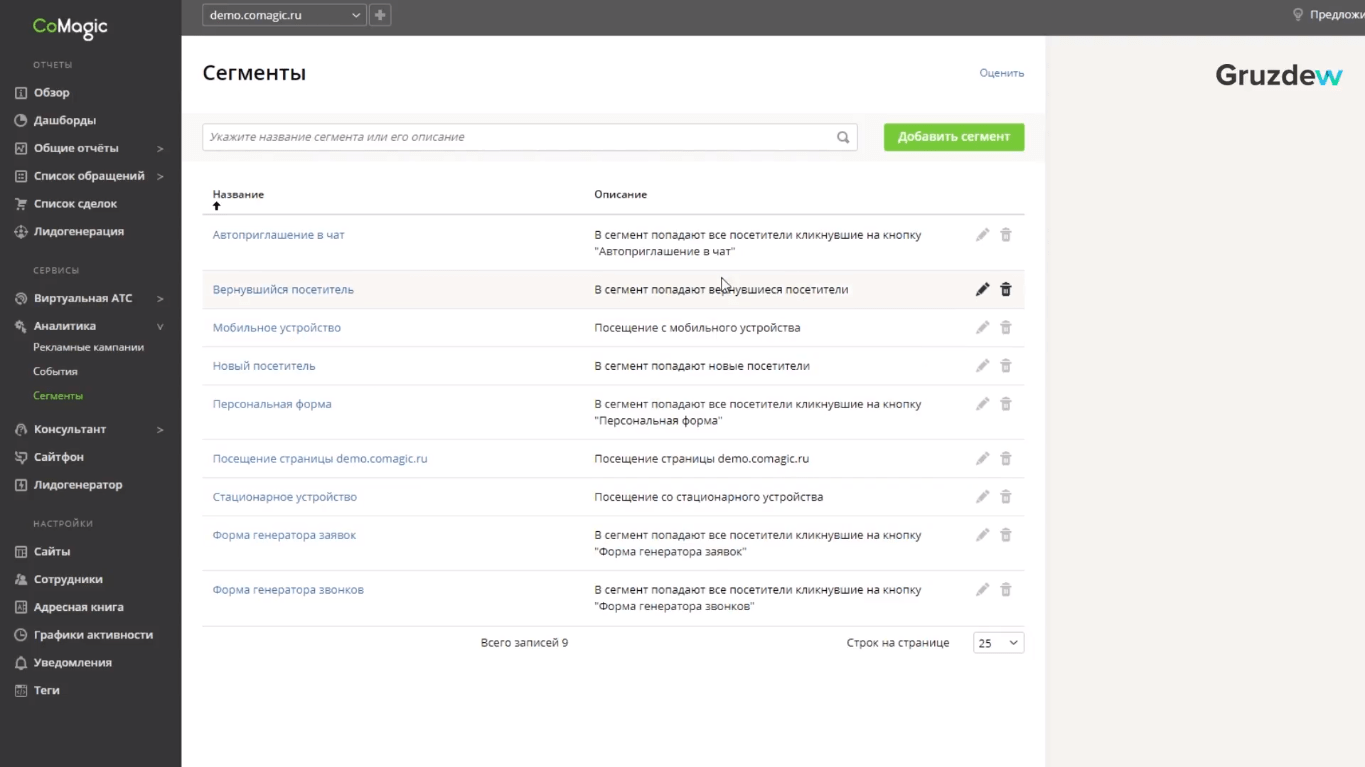Open Теги settings

point(46,690)
